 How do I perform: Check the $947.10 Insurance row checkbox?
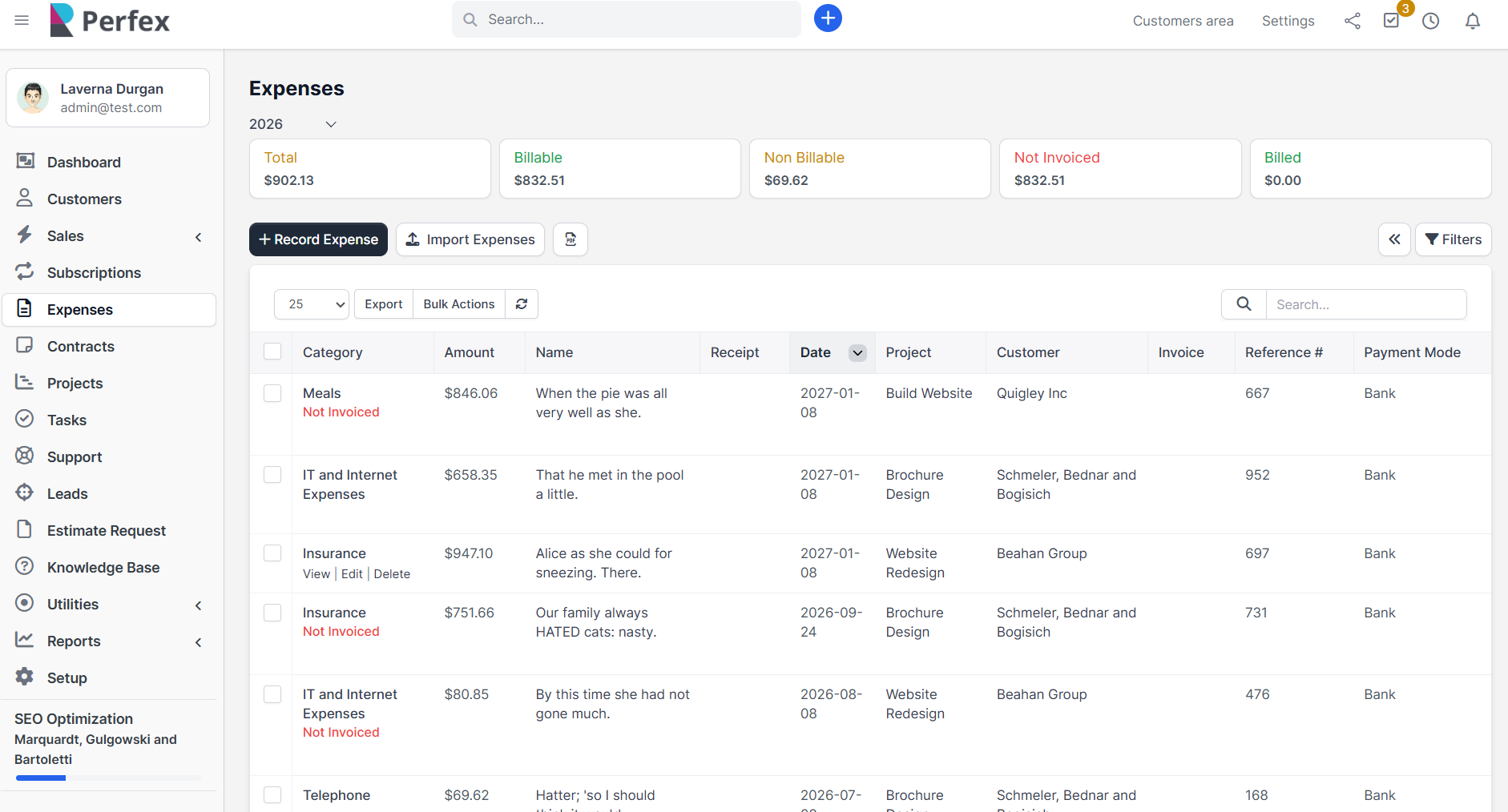(272, 553)
